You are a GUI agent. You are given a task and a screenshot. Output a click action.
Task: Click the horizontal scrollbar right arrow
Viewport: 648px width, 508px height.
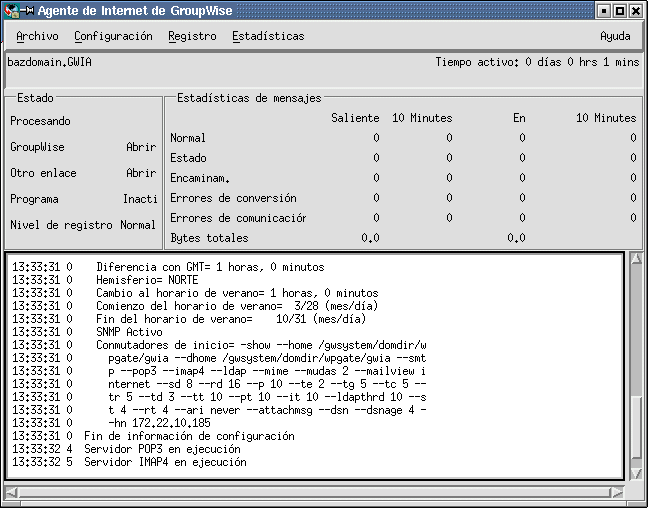pyautogui.click(x=619, y=492)
